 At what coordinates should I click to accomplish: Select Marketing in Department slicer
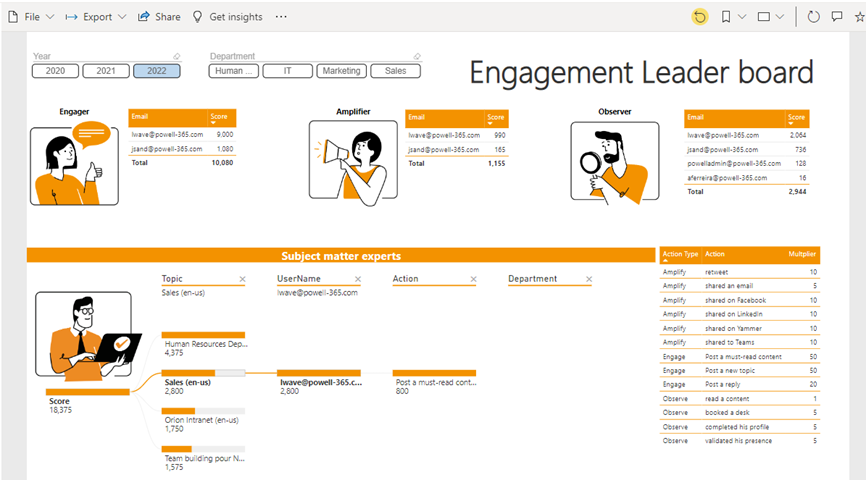[x=342, y=71]
